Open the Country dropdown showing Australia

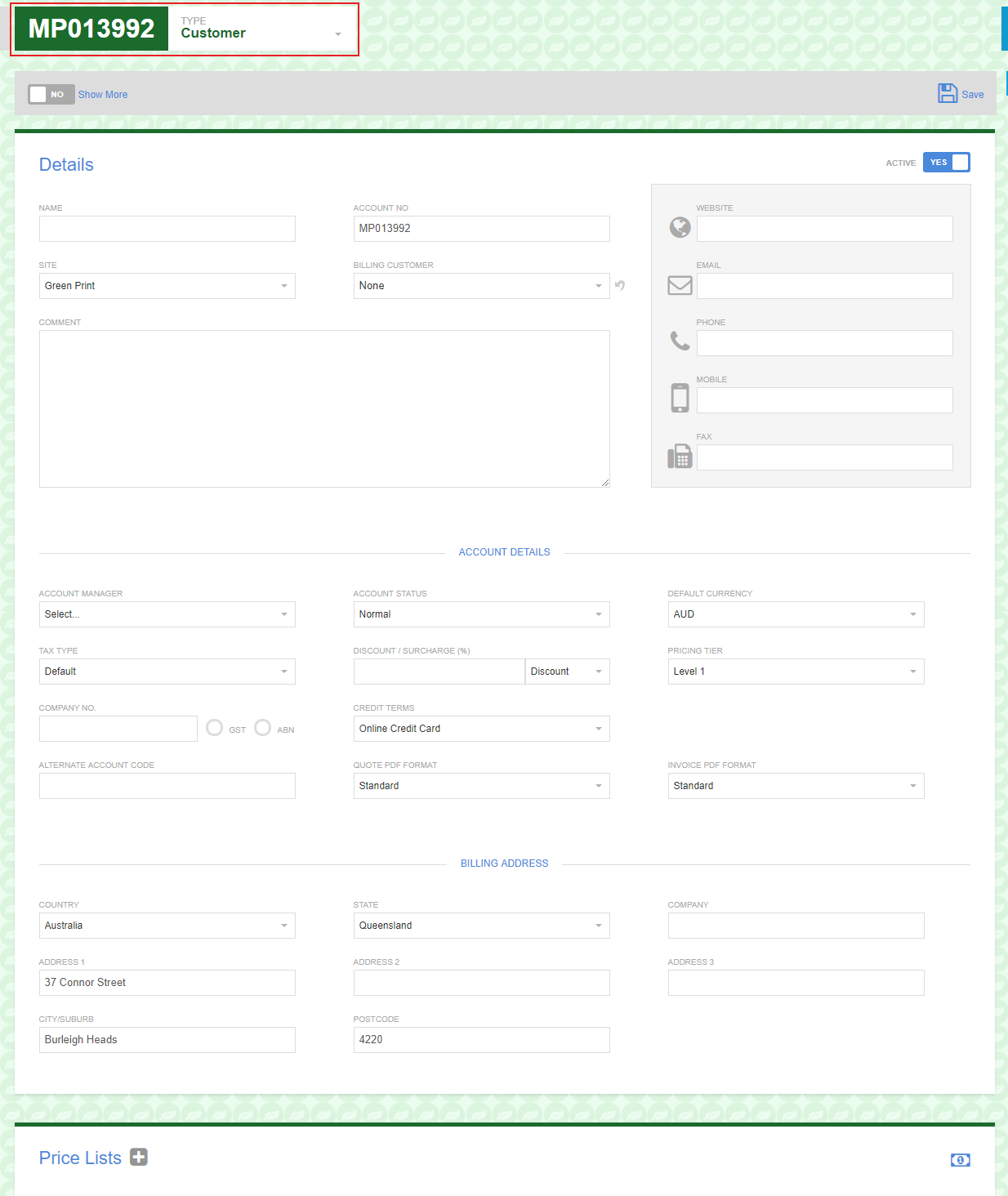pyautogui.click(x=167, y=926)
